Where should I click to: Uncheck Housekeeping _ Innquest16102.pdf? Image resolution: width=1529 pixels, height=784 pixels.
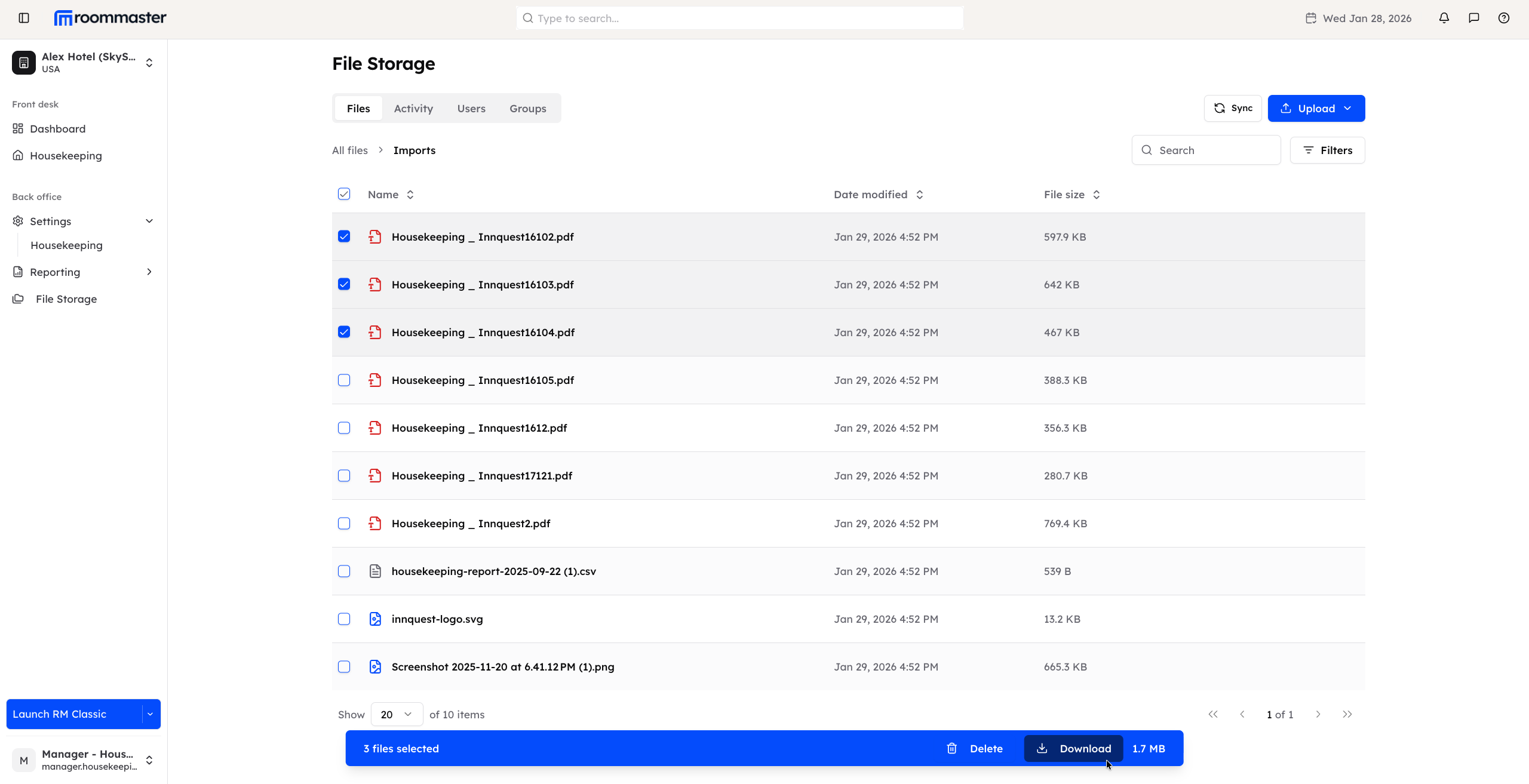coord(344,236)
